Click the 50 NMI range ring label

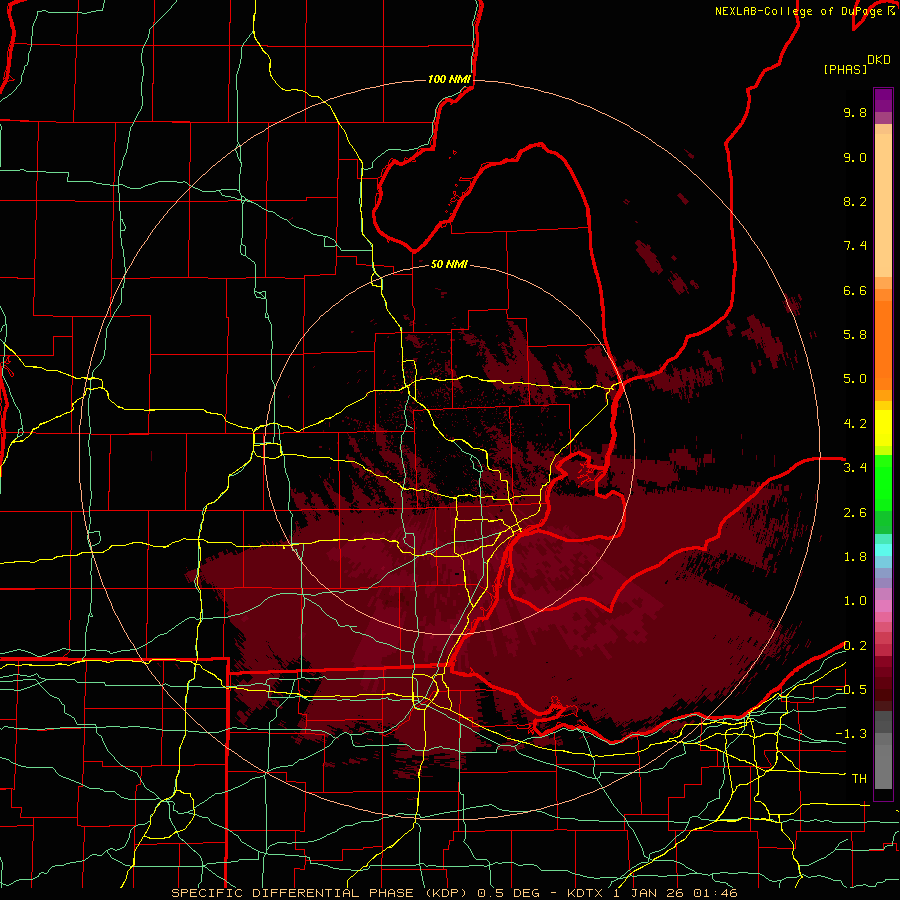click(449, 264)
